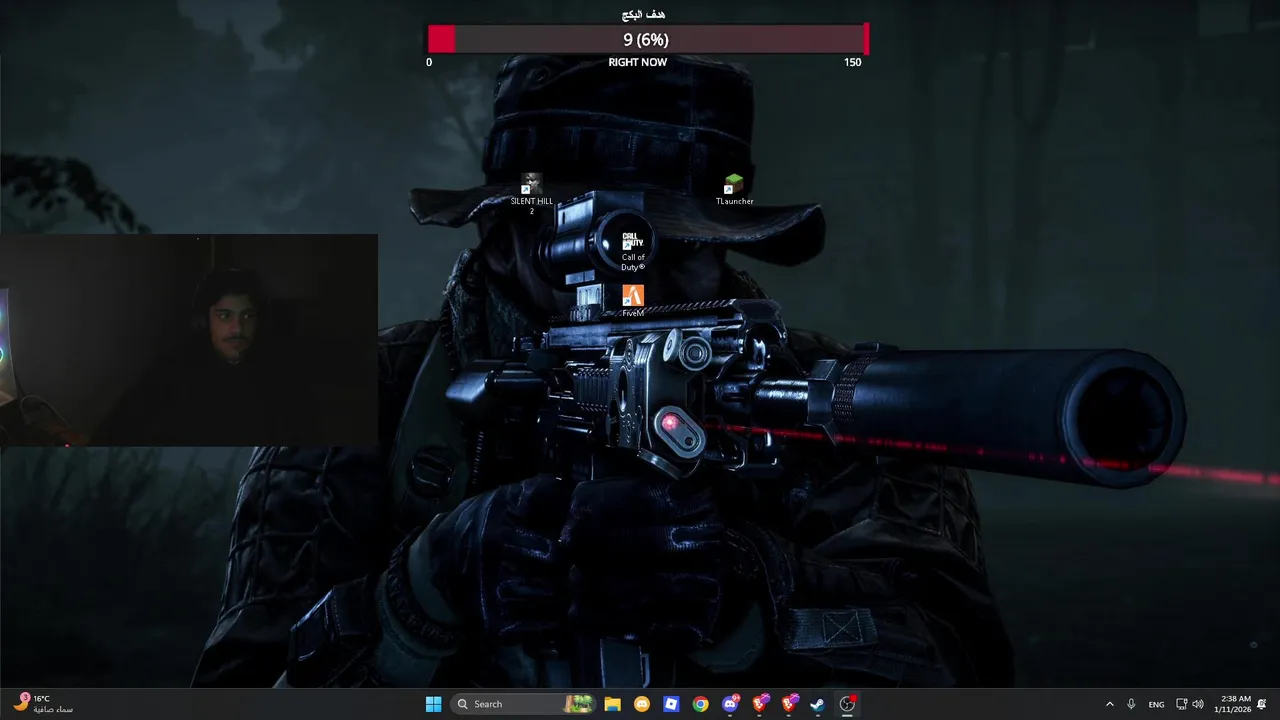The image size is (1280, 720).
Task: Open the SILENT HILL 2 desktop shortcut
Action: tap(531, 193)
